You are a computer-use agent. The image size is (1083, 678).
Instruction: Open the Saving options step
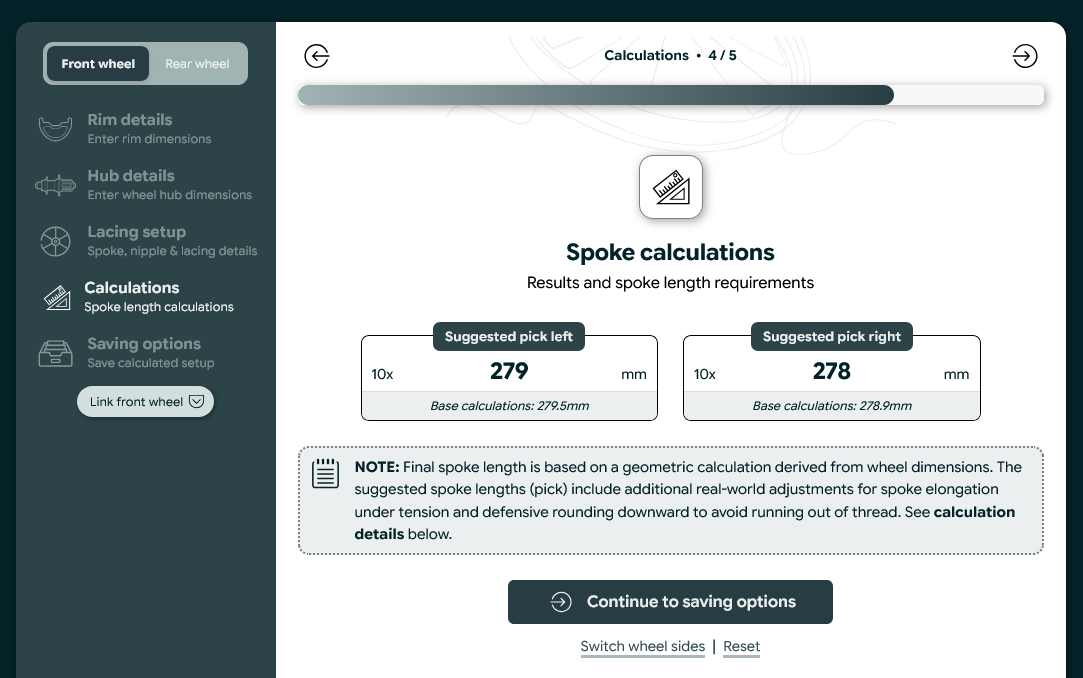click(x=144, y=344)
